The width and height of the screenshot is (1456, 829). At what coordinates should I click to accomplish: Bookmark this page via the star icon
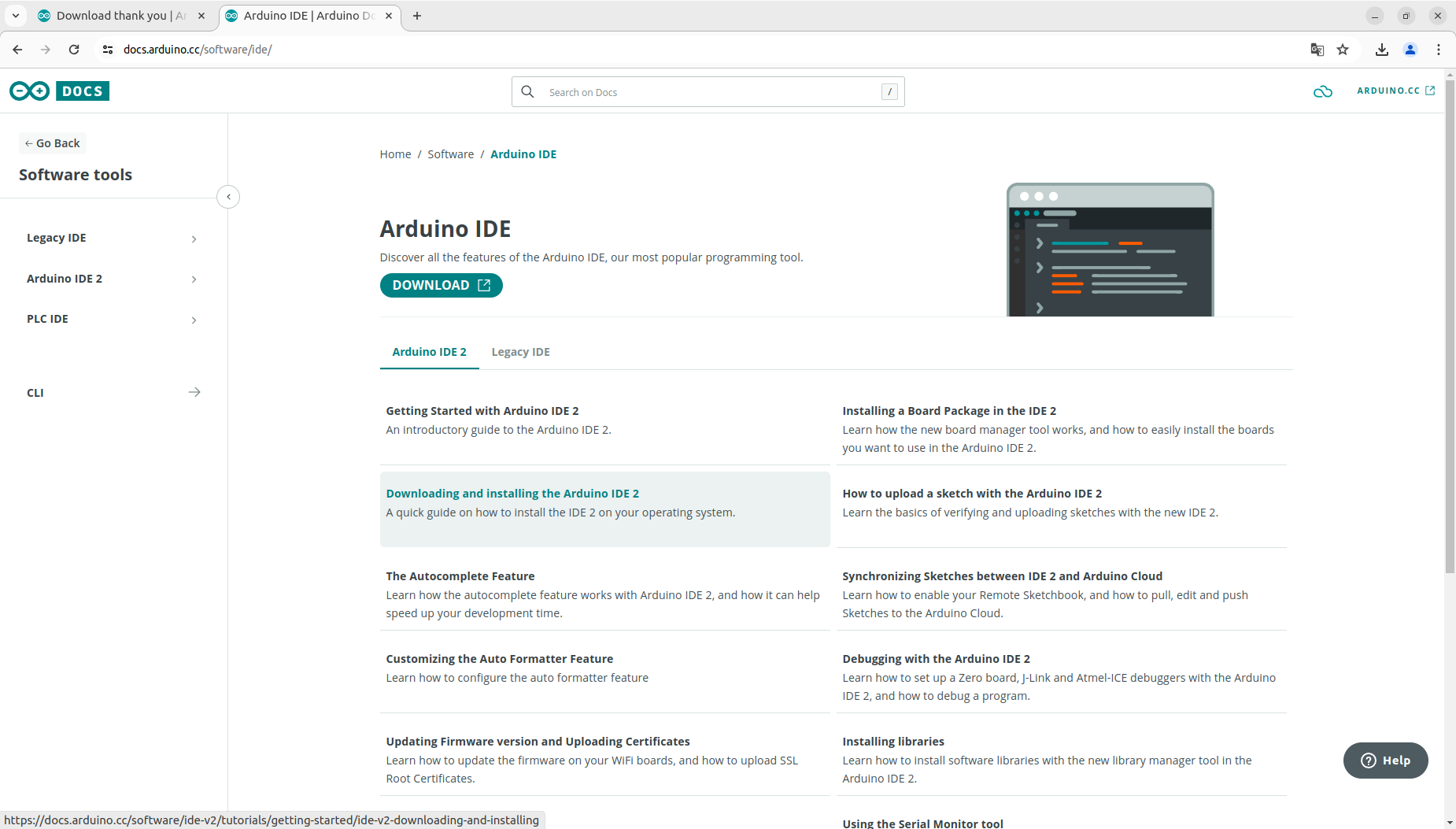coord(1343,49)
